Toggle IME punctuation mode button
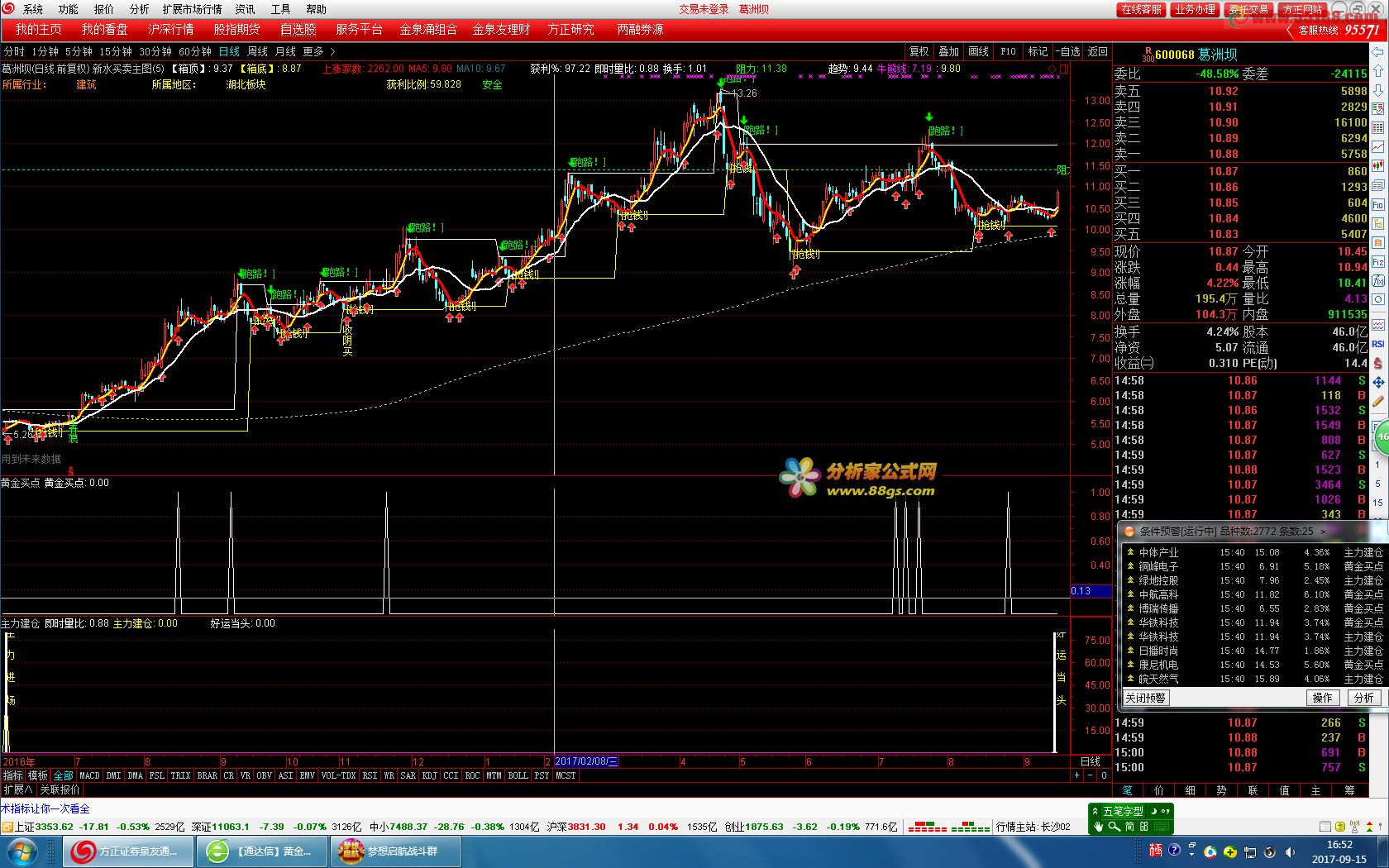 [x=1166, y=811]
